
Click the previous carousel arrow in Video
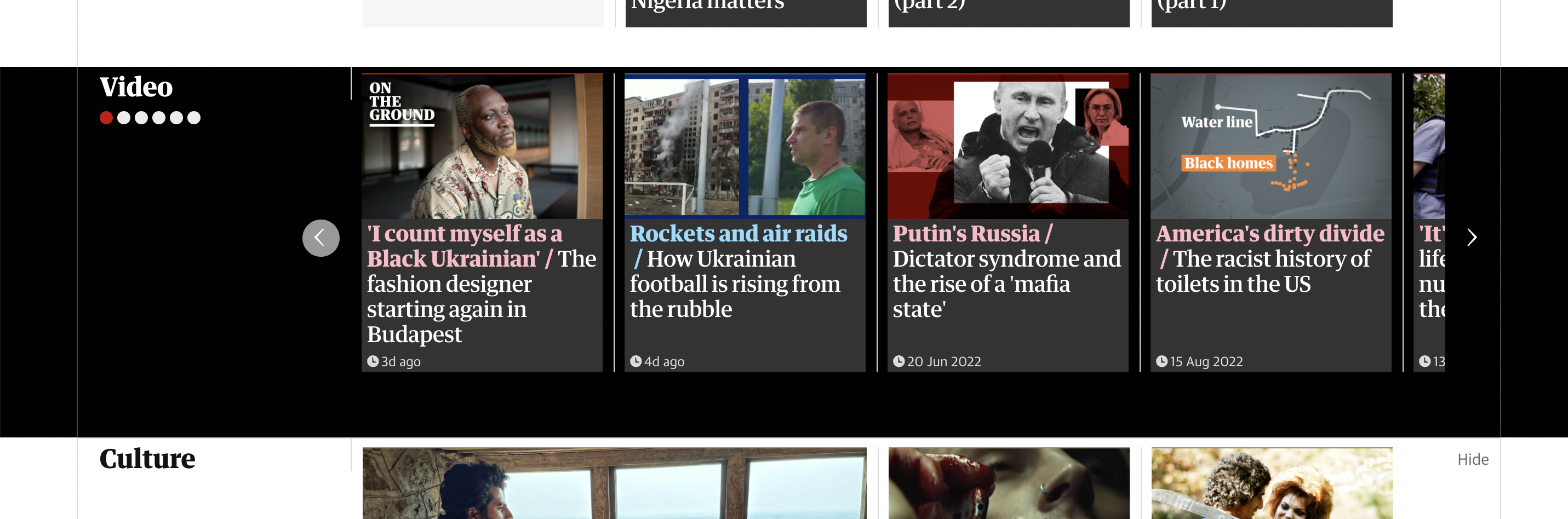[321, 238]
